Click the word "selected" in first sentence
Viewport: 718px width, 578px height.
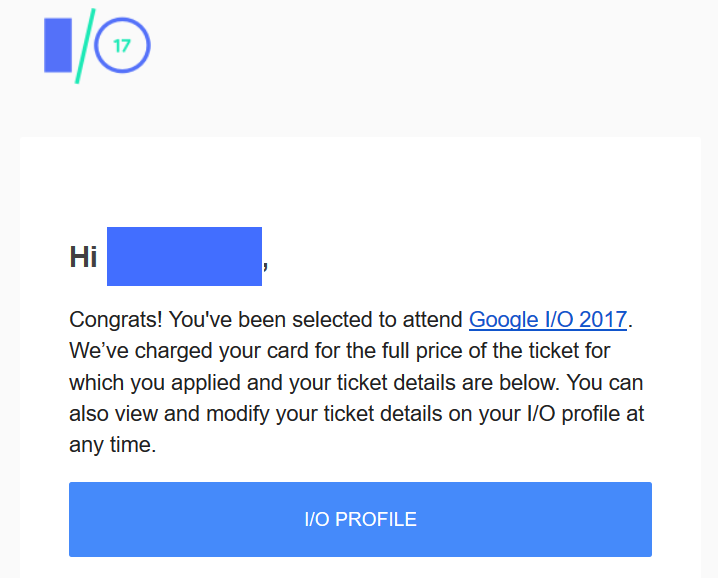(x=332, y=320)
